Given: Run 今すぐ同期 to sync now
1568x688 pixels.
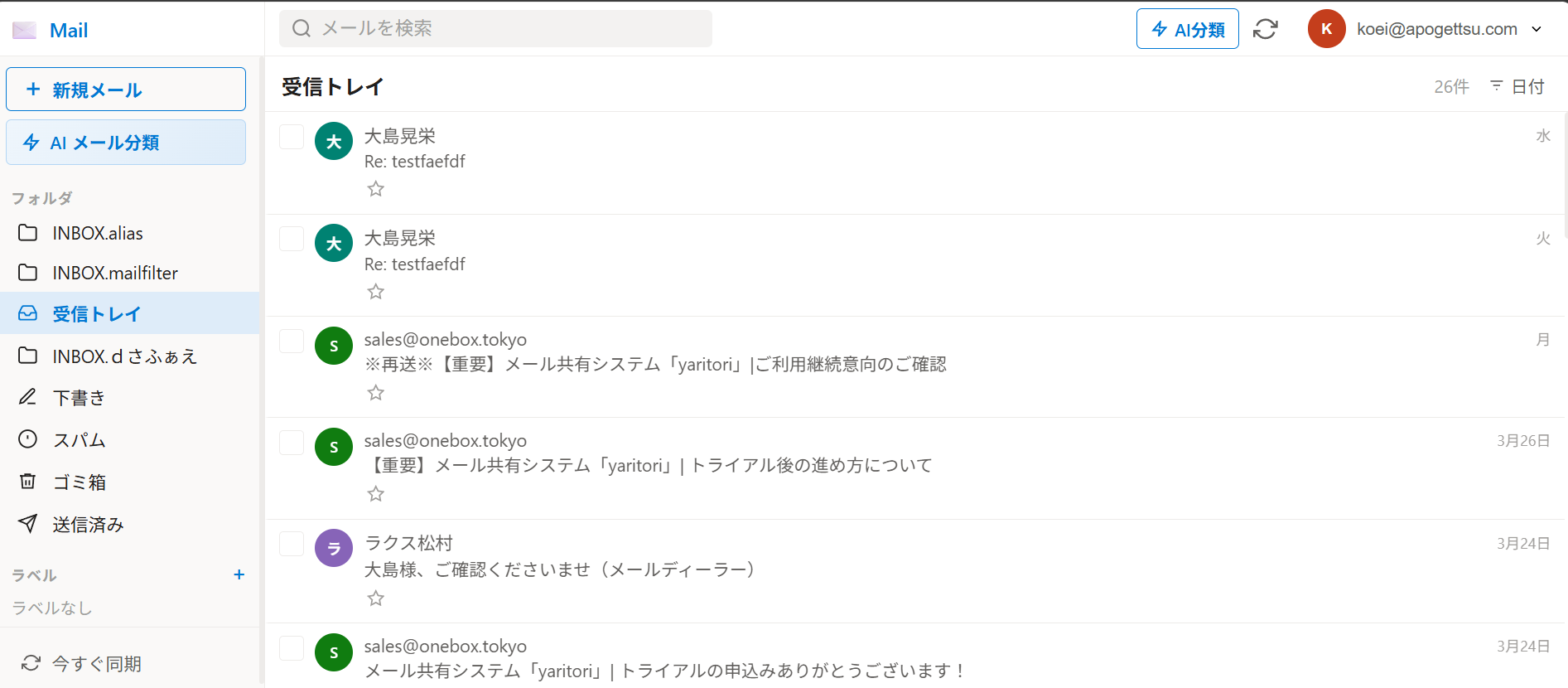Looking at the screenshot, I should (x=95, y=663).
